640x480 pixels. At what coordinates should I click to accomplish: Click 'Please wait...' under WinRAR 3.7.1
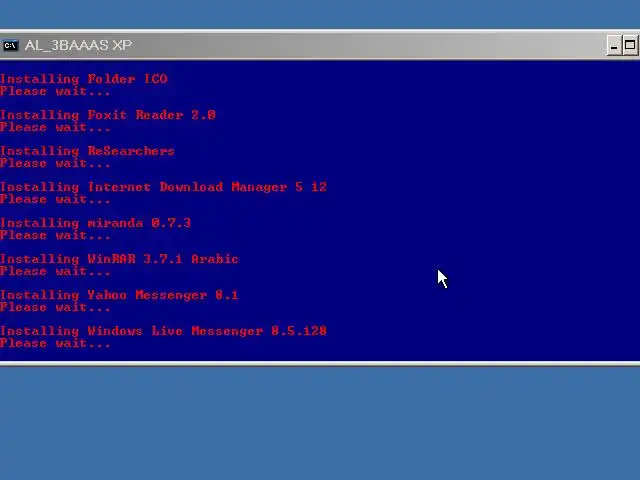click(55, 271)
